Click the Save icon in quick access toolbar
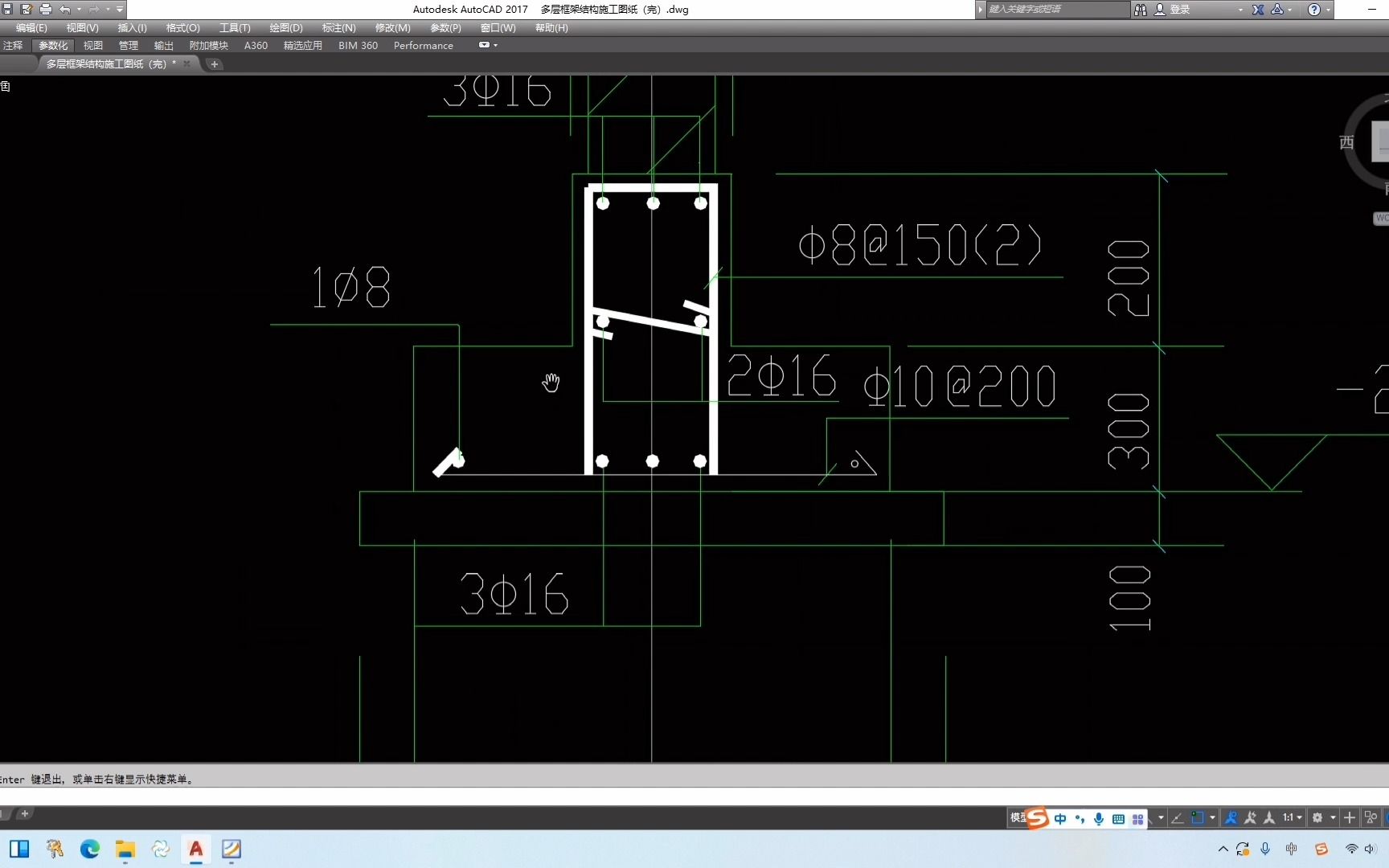Image resolution: width=1389 pixels, height=868 pixels. (7, 10)
